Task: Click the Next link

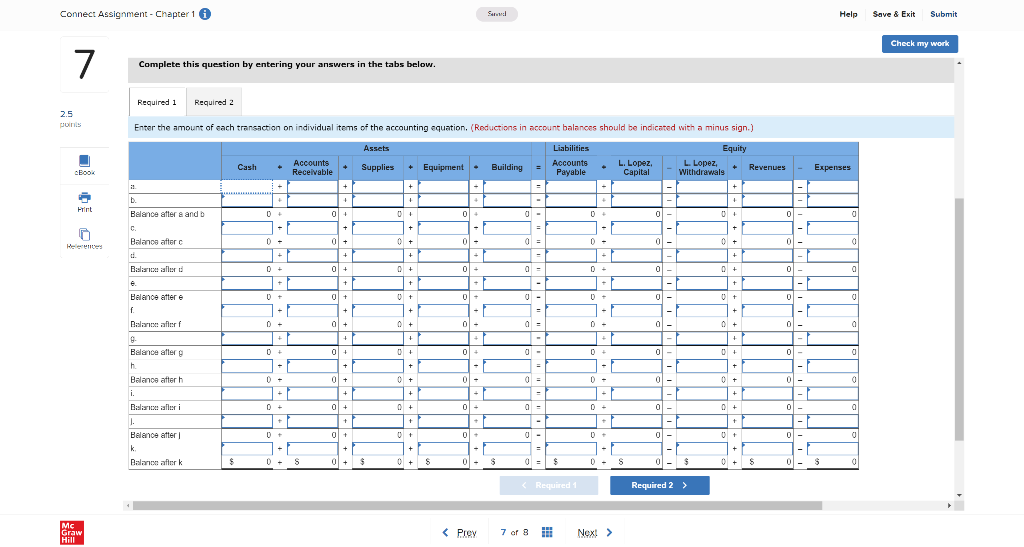Action: tap(587, 533)
